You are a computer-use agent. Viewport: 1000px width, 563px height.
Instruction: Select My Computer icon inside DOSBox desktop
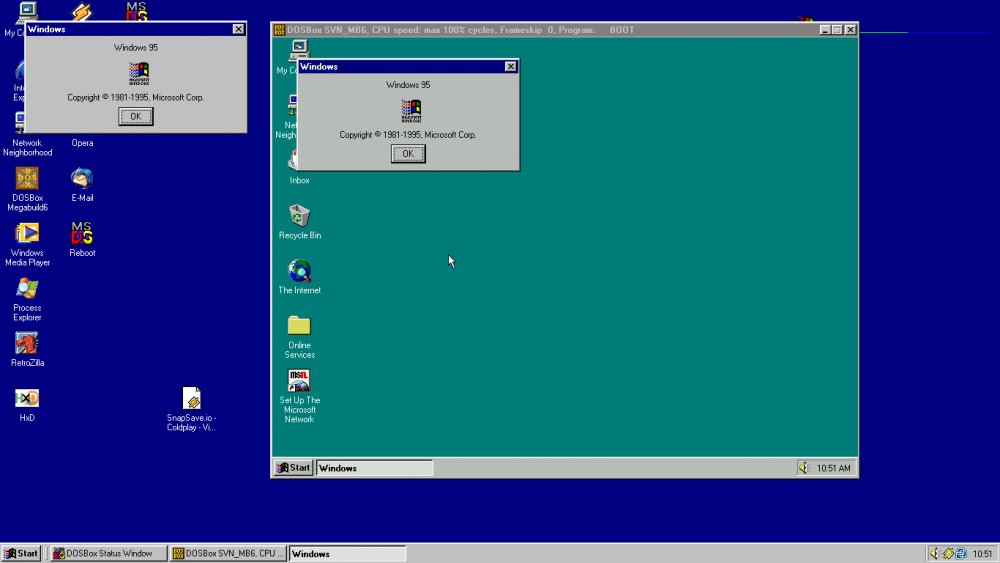click(x=299, y=49)
